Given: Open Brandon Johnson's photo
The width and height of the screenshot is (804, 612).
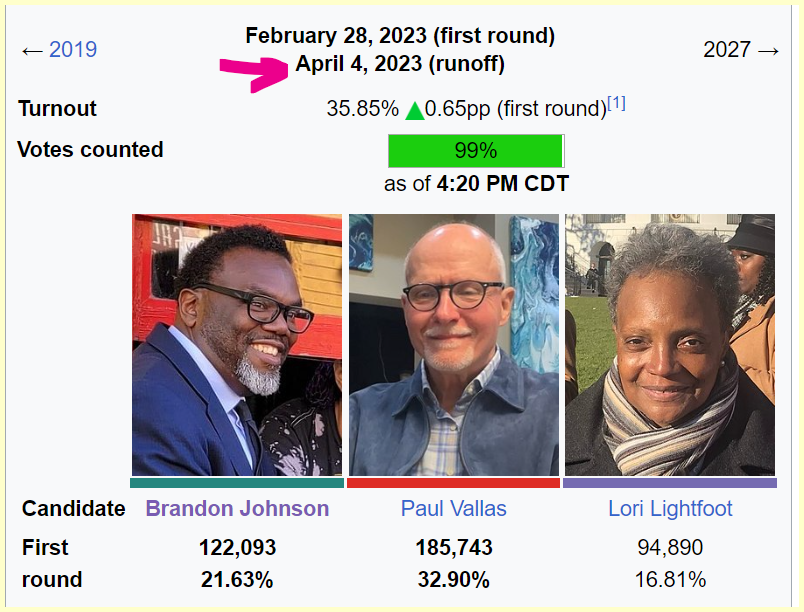Looking at the screenshot, I should click(237, 344).
